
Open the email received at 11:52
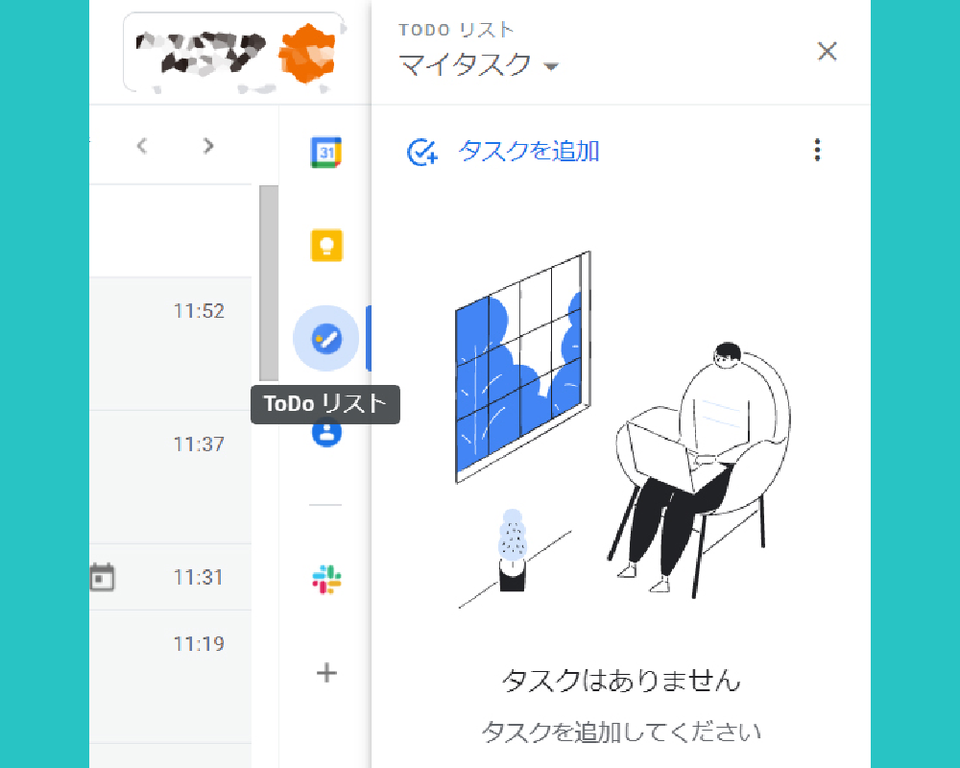pyautogui.click(x=171, y=343)
